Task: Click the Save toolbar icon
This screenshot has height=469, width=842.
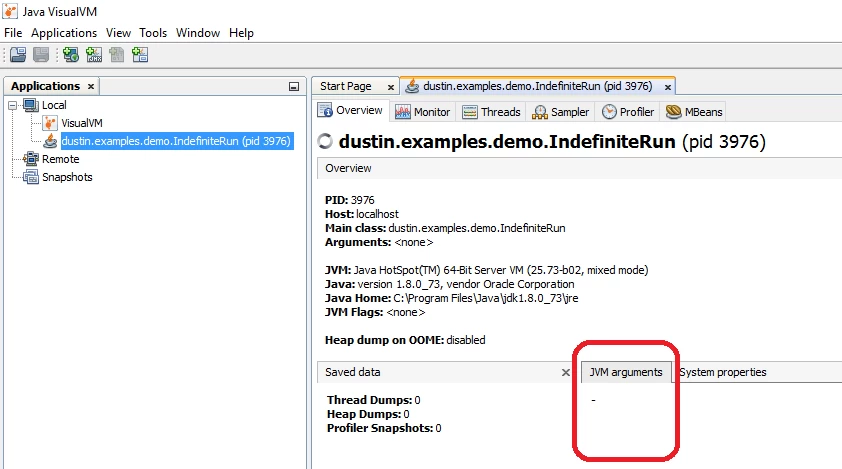Action: (41, 55)
